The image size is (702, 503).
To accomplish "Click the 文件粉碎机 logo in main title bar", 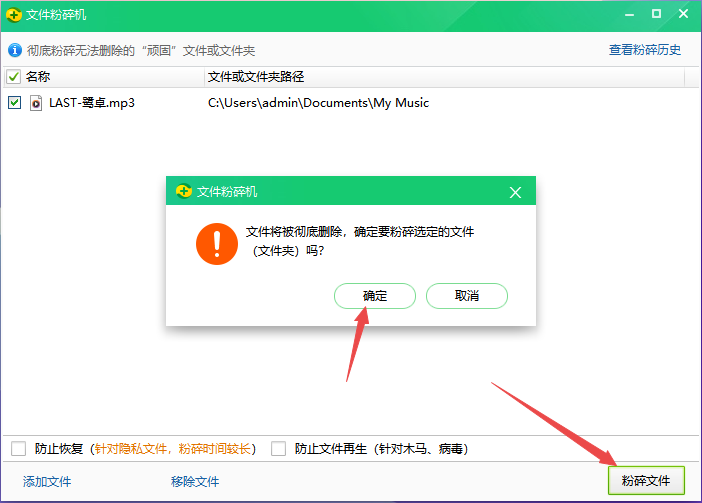I will (x=14, y=14).
